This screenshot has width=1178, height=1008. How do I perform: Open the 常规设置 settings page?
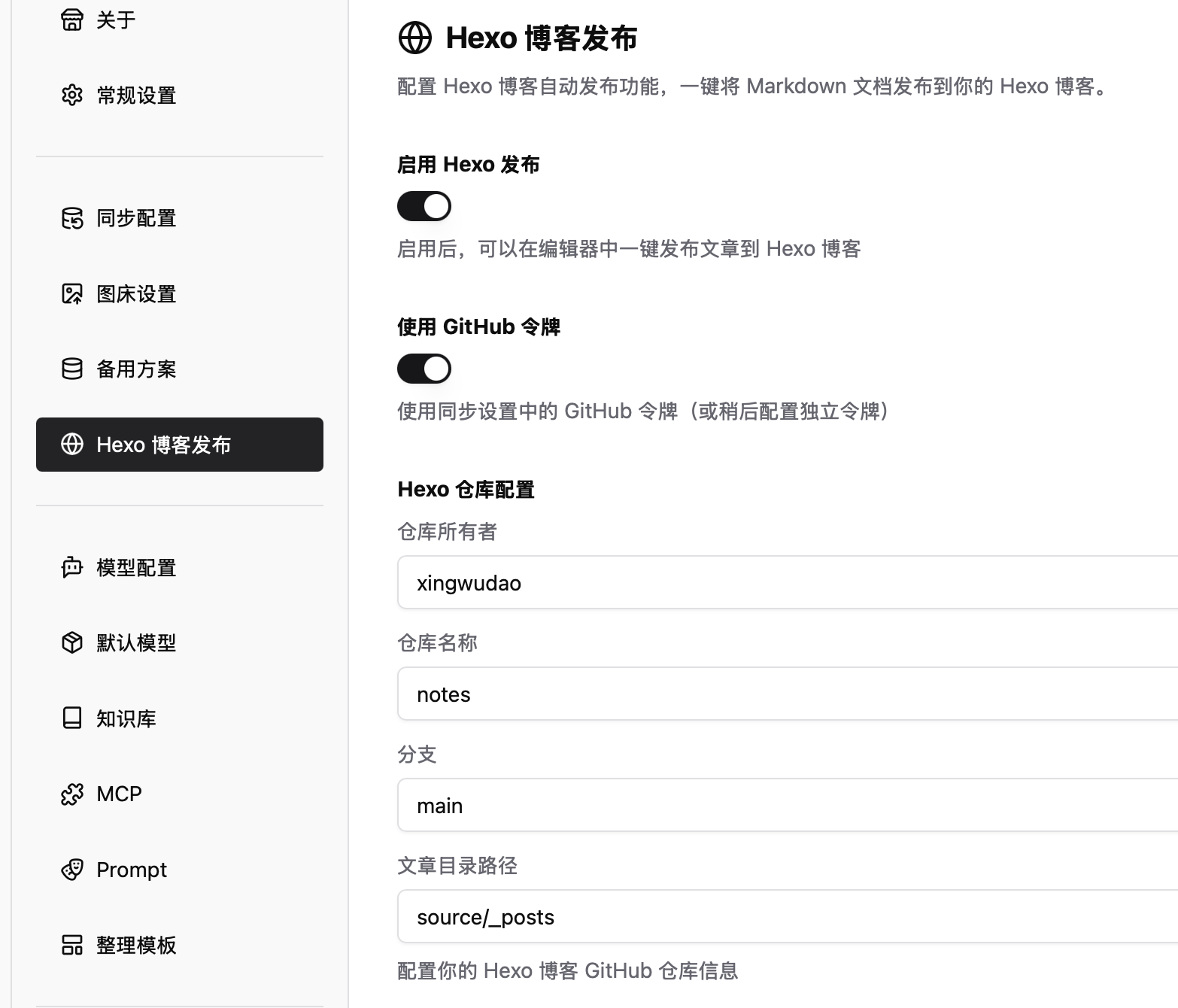point(136,96)
